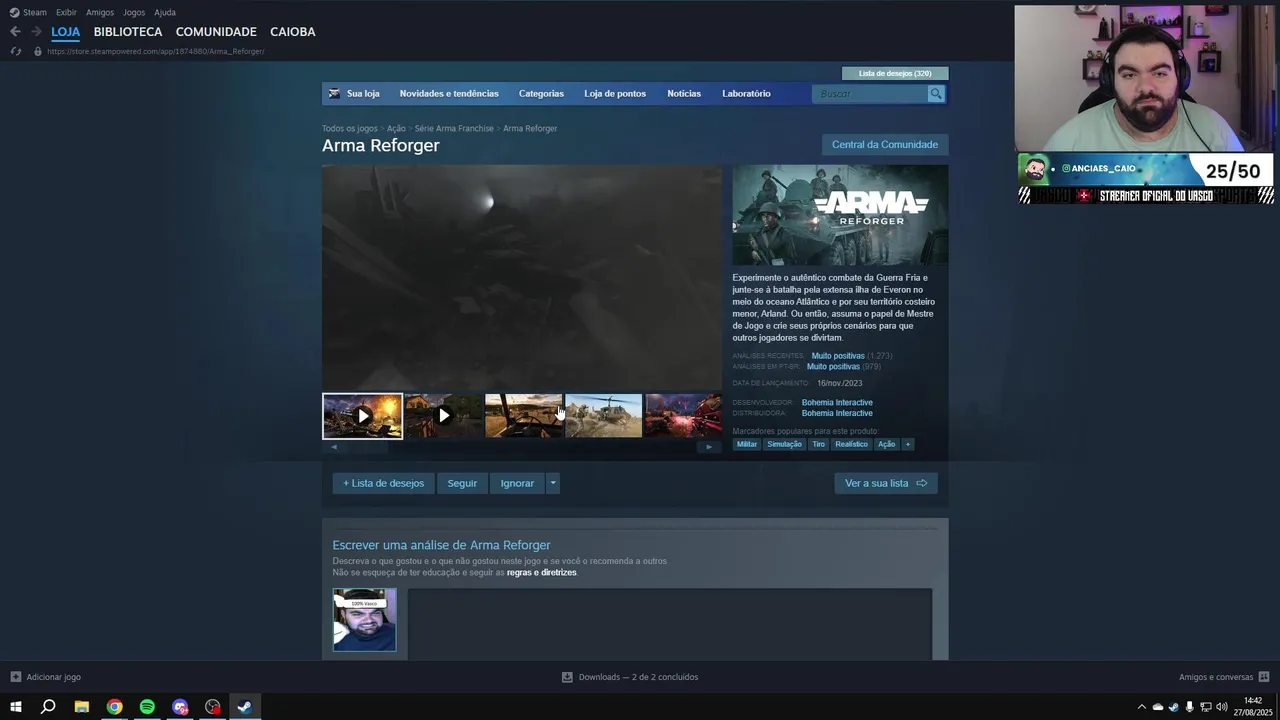This screenshot has width=1280, height=720.
Task: Select the fifth screenshot thumbnail
Action: coord(683,416)
